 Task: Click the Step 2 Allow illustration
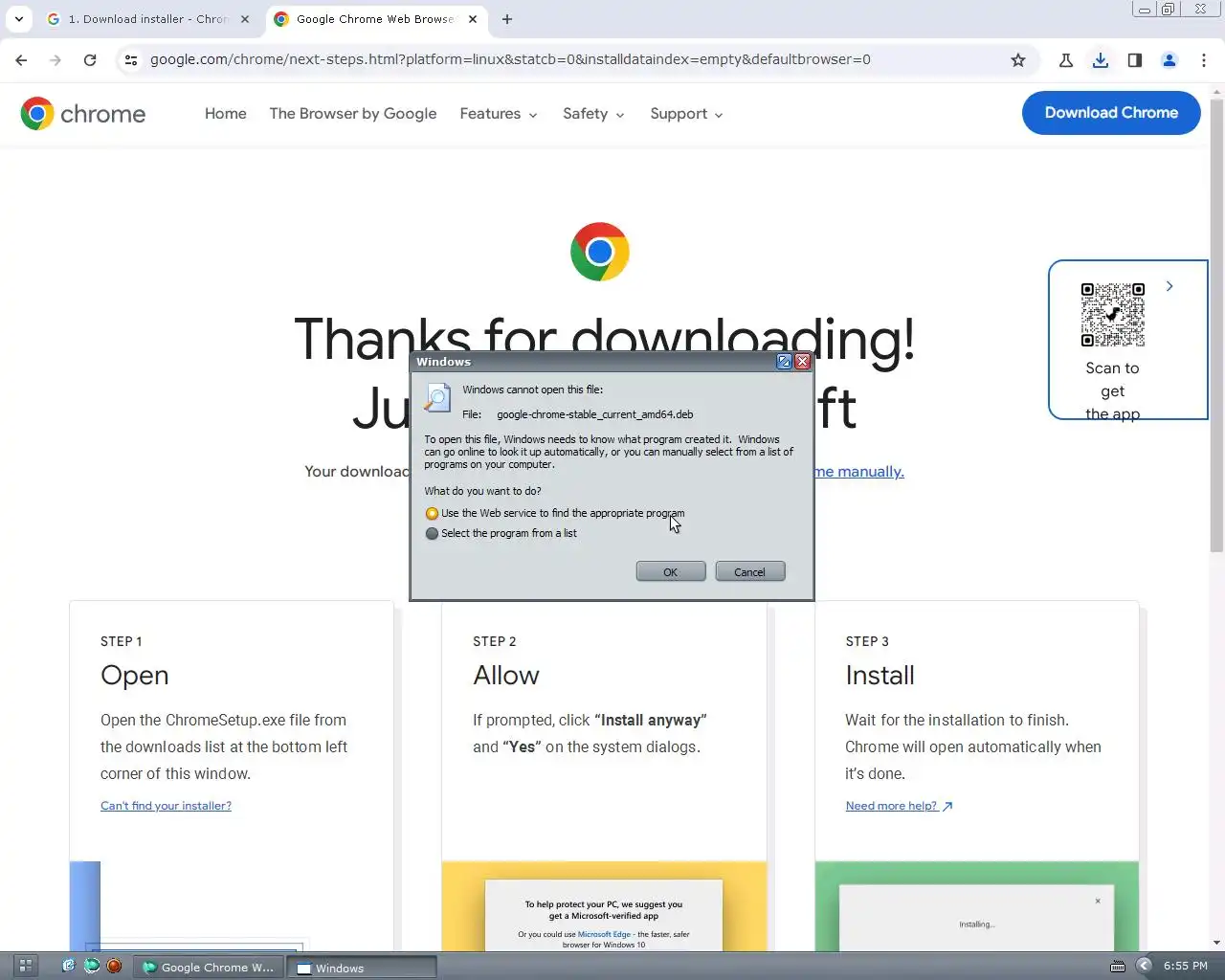604,906
